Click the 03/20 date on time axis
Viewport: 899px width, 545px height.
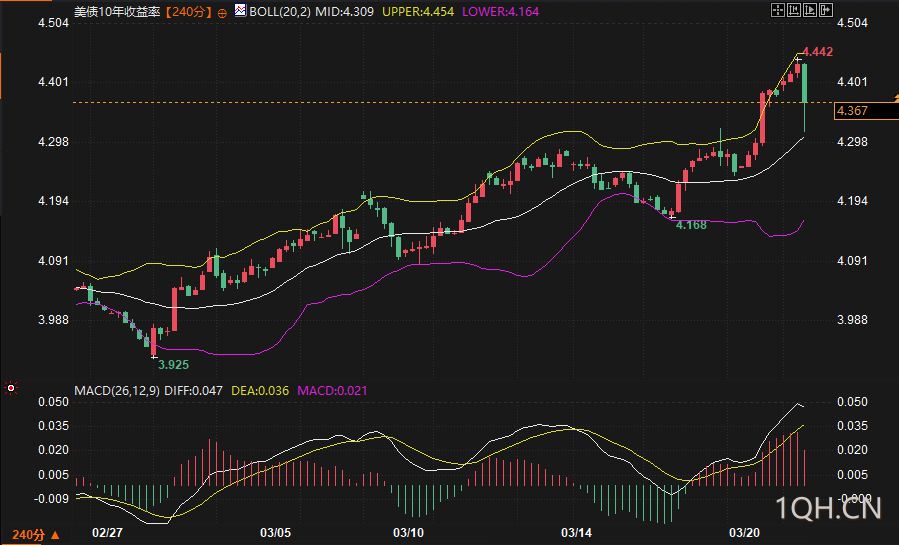point(744,532)
